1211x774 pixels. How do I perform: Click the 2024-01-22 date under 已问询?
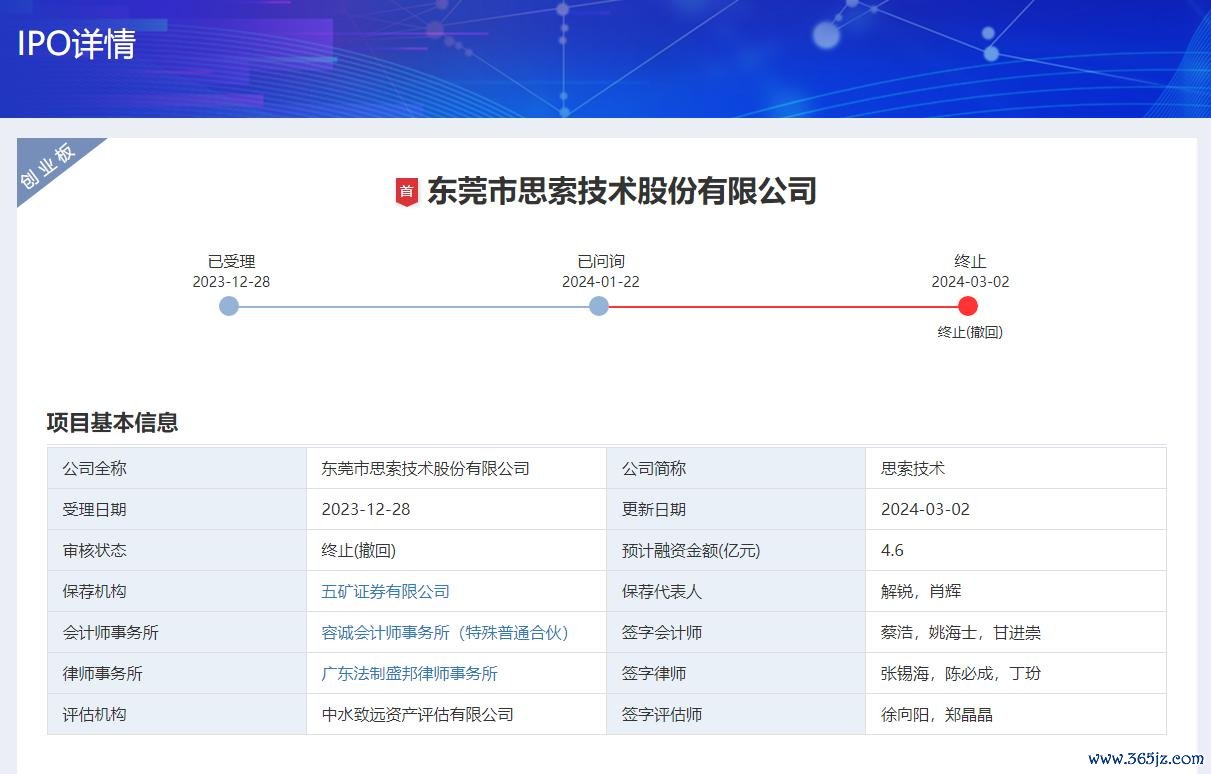(x=601, y=282)
